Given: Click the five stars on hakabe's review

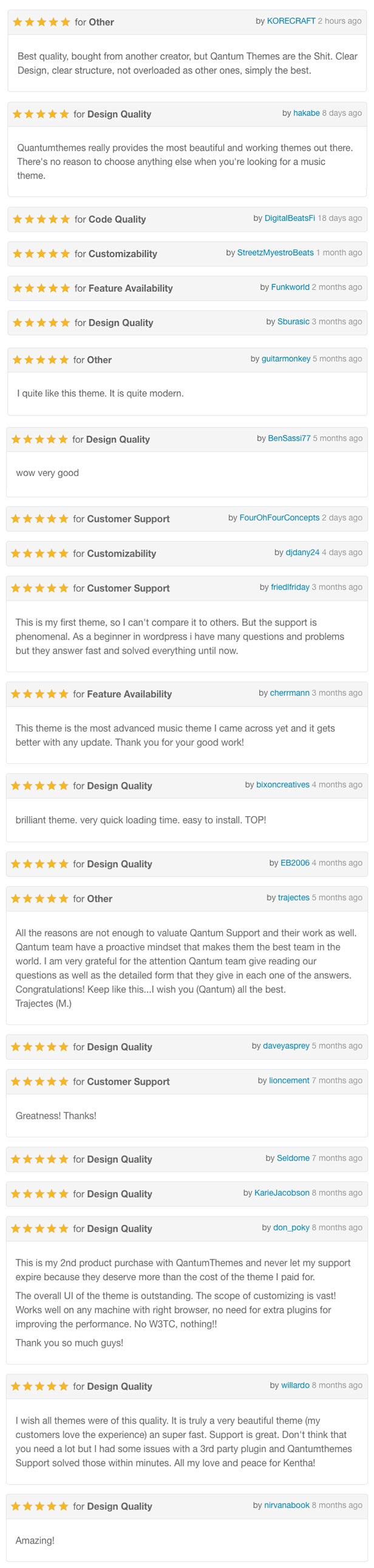Looking at the screenshot, I should point(40,114).
